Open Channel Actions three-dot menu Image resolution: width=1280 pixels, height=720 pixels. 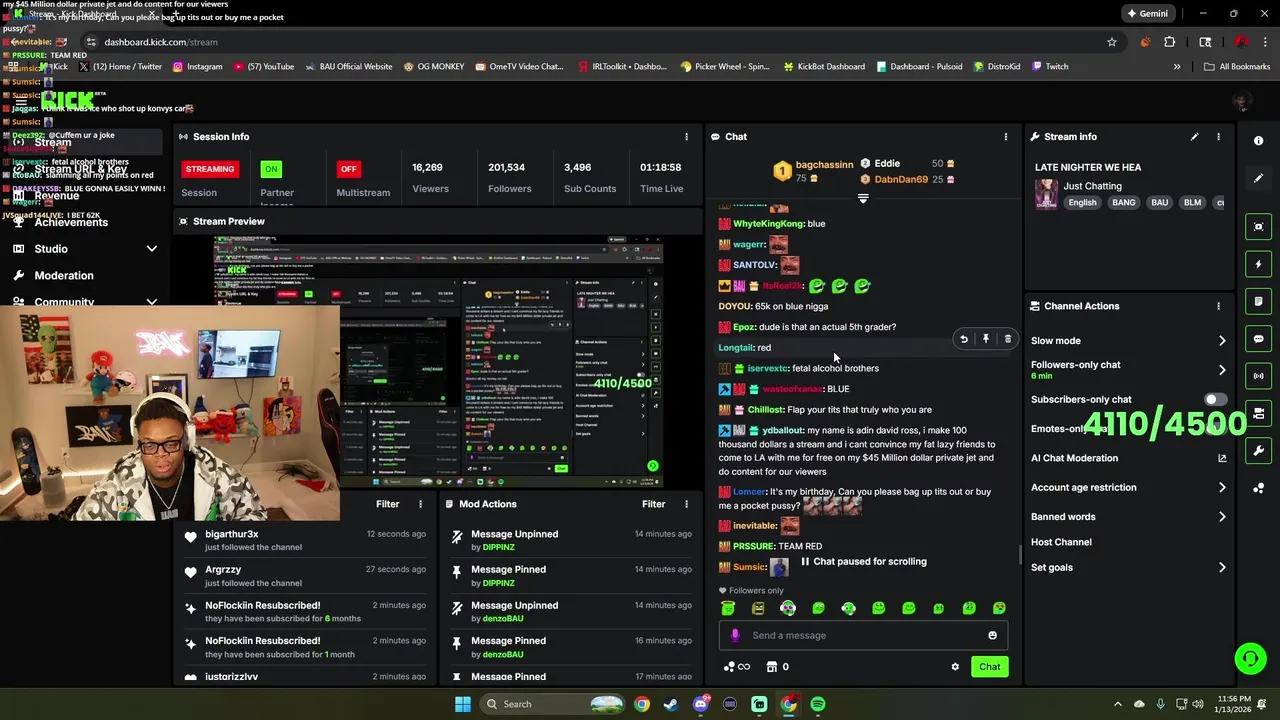(x=1218, y=306)
